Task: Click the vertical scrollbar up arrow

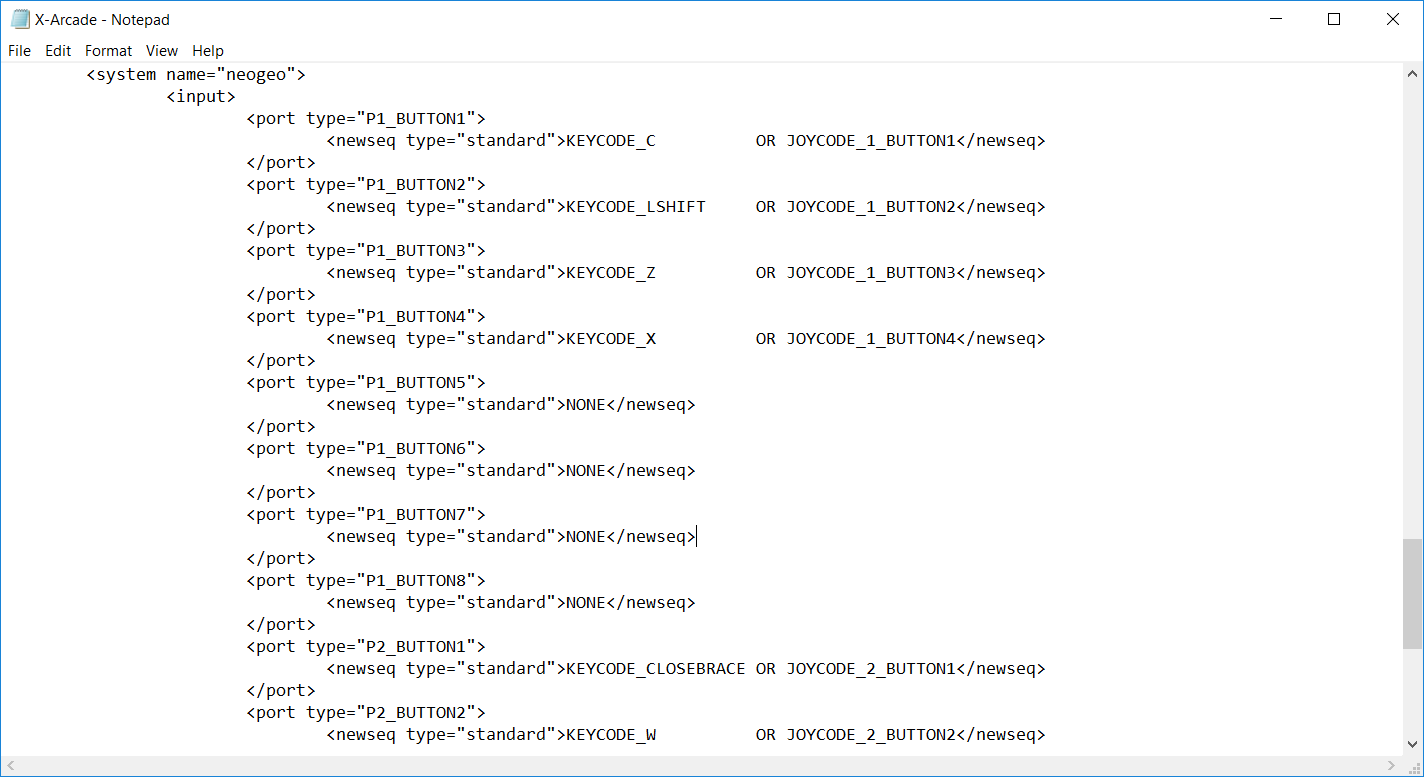Action: click(1413, 73)
